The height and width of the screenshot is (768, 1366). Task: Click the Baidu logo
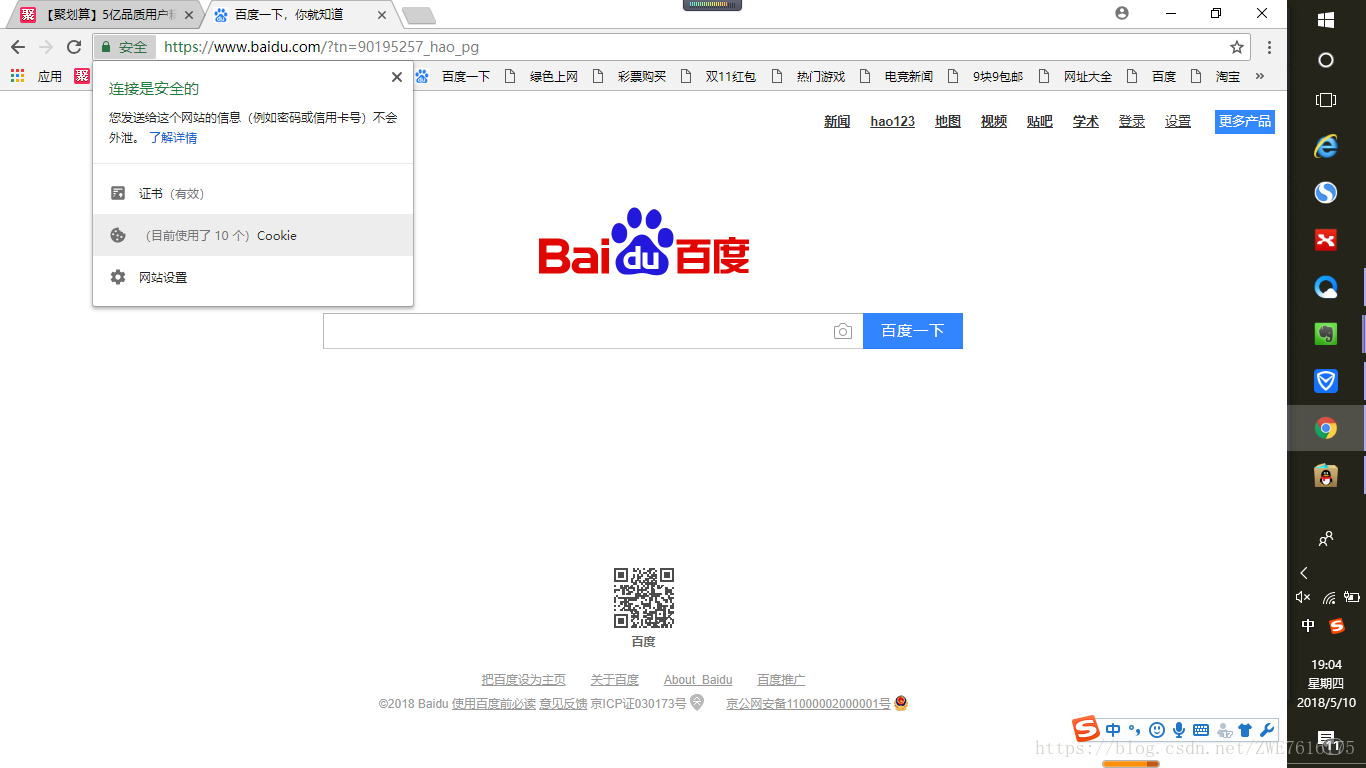pos(643,242)
